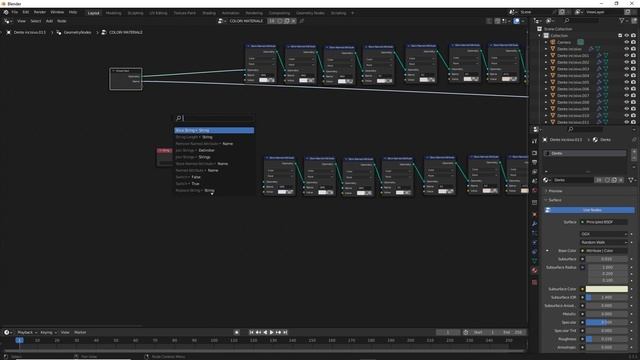The image size is (640, 360).
Task: Open the Scene properties tab
Action: click(x=534, y=181)
